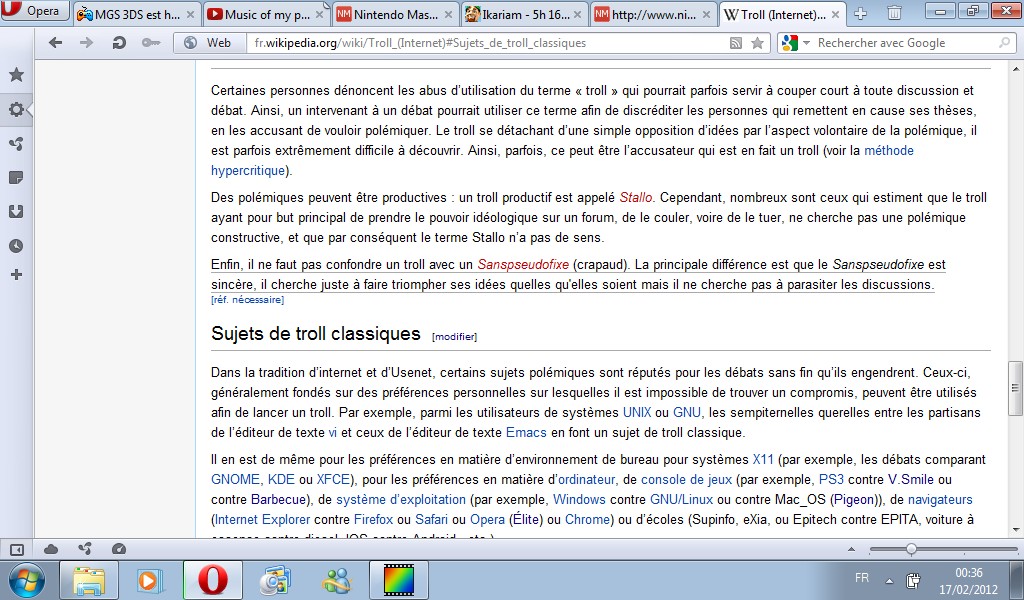This screenshot has height=600, width=1024.
Task: Open the KDE link
Action: pos(281,480)
